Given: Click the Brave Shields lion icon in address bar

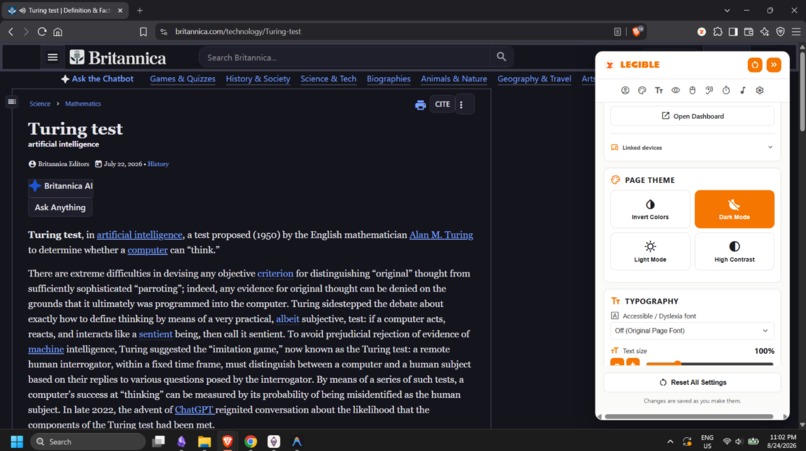Looking at the screenshot, I should pos(637,31).
